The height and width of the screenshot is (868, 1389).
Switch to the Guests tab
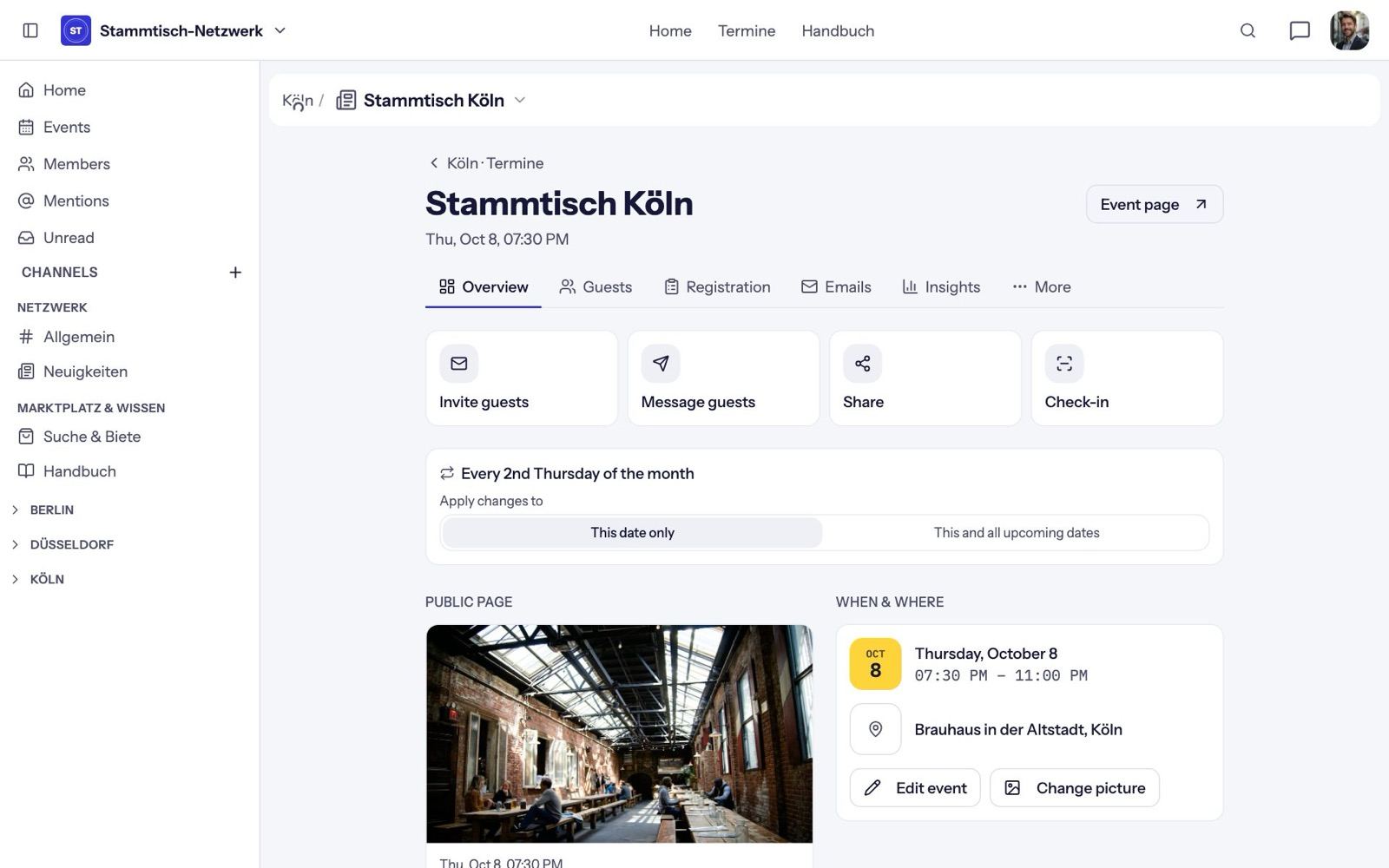click(x=596, y=287)
